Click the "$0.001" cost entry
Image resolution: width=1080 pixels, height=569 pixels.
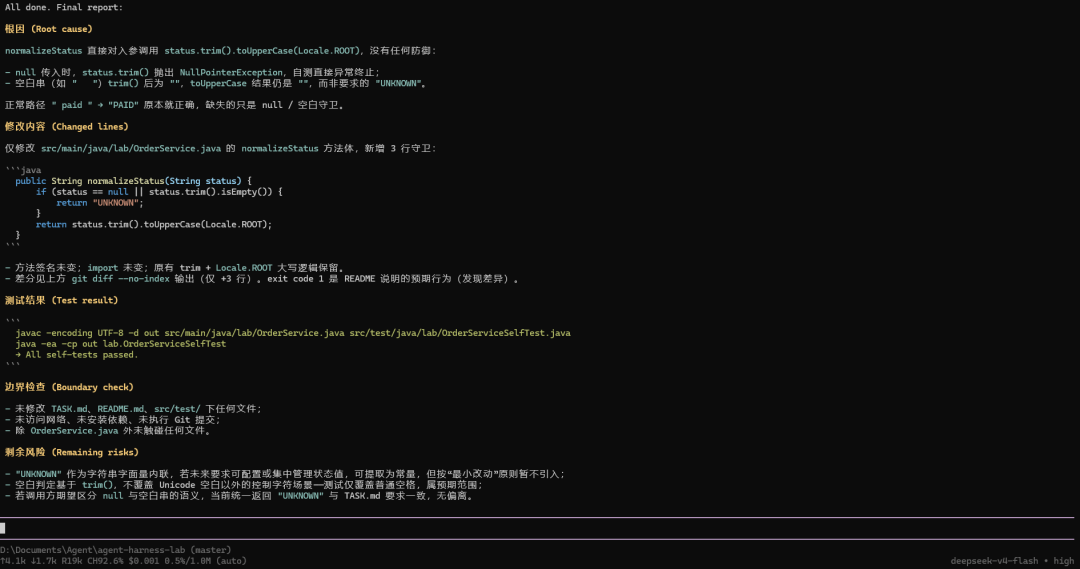(x=144, y=561)
